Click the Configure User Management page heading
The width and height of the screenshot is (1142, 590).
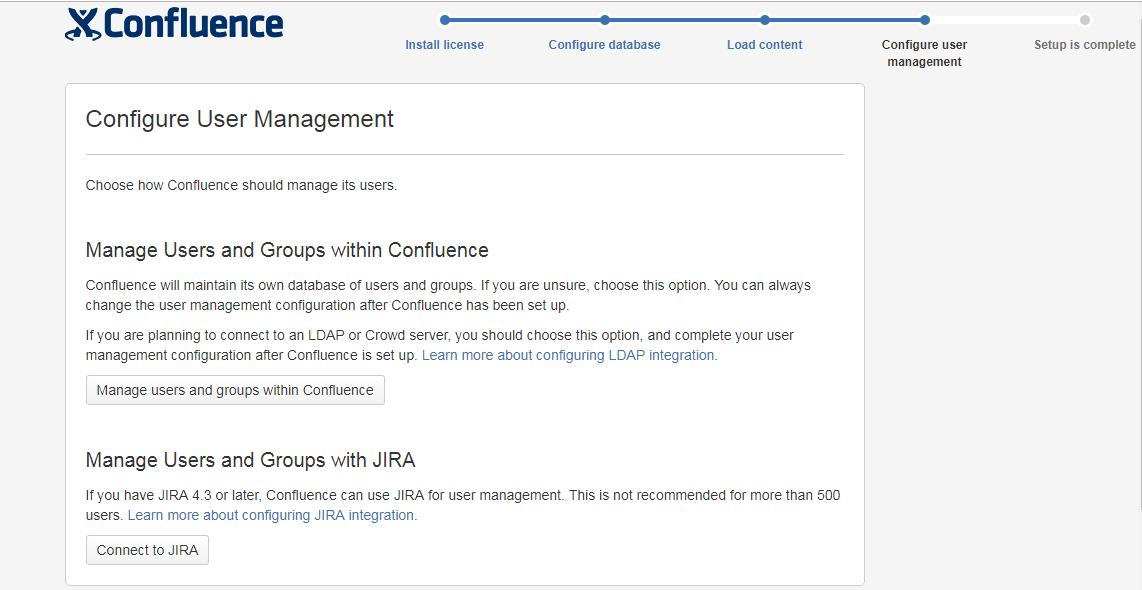(240, 119)
